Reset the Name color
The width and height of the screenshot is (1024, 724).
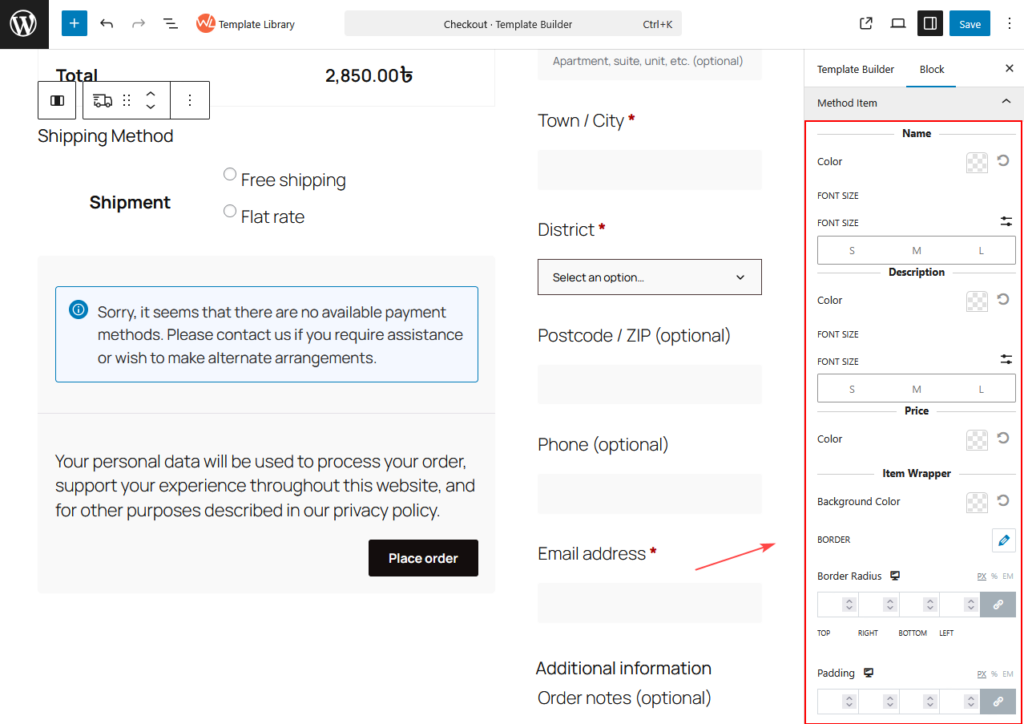(x=1003, y=161)
